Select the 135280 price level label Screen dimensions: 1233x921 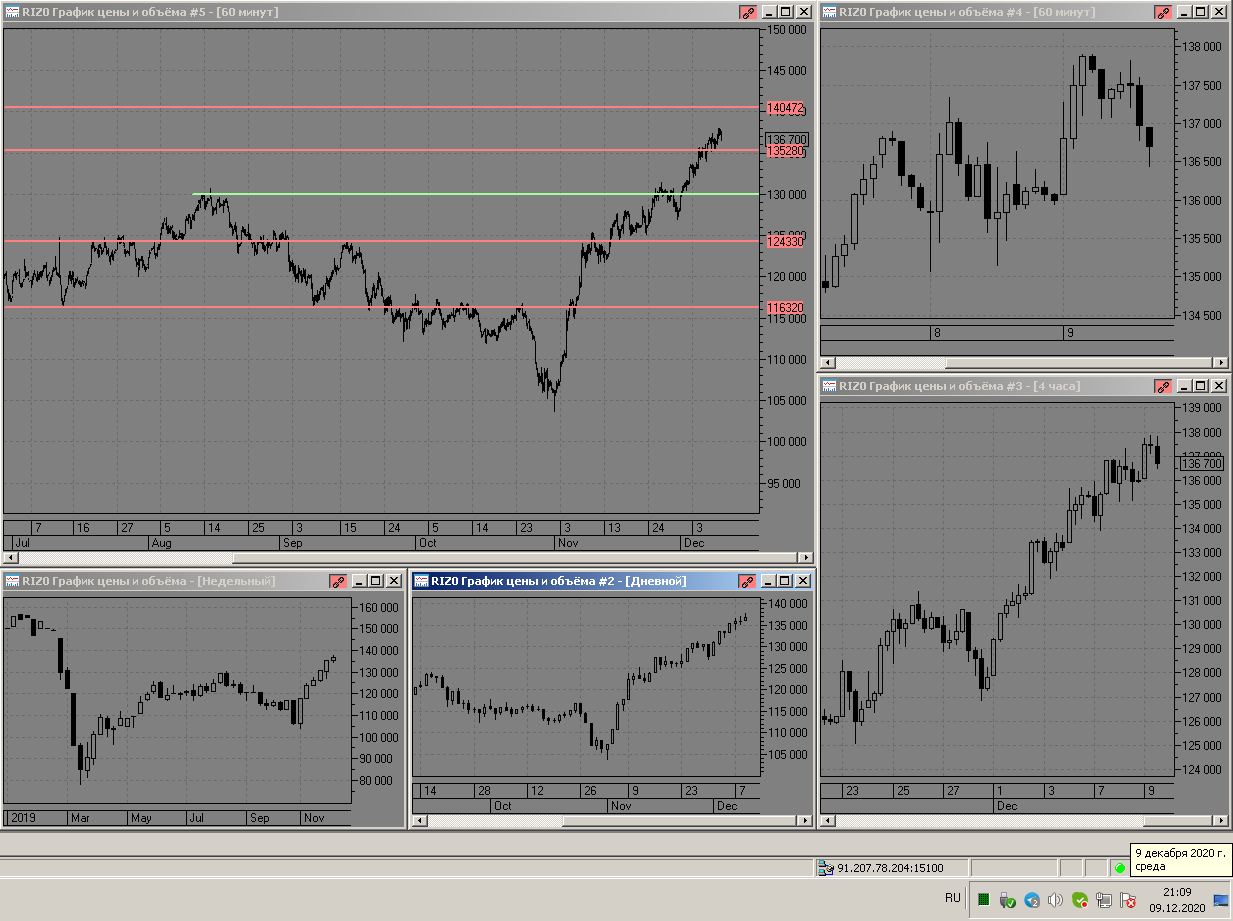point(786,151)
